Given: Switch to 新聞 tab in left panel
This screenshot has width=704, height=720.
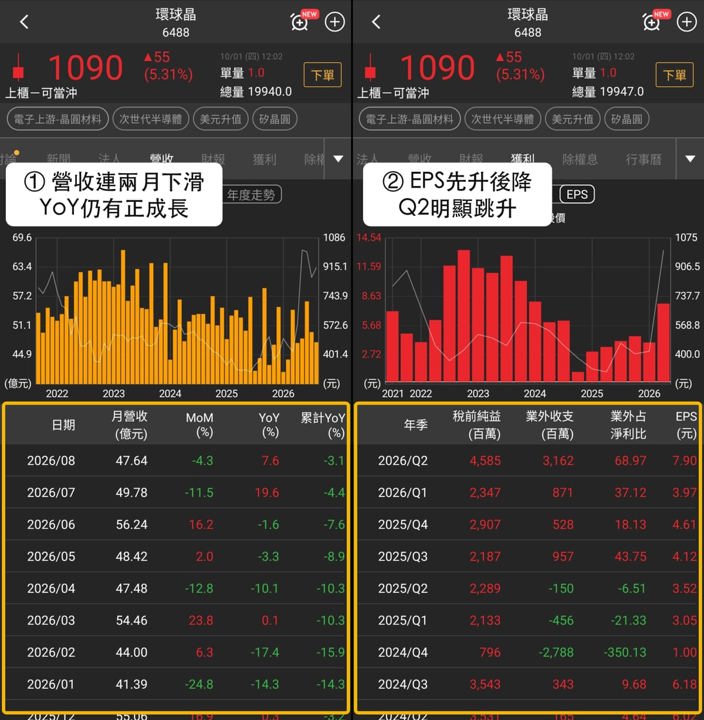Looking at the screenshot, I should (x=58, y=159).
